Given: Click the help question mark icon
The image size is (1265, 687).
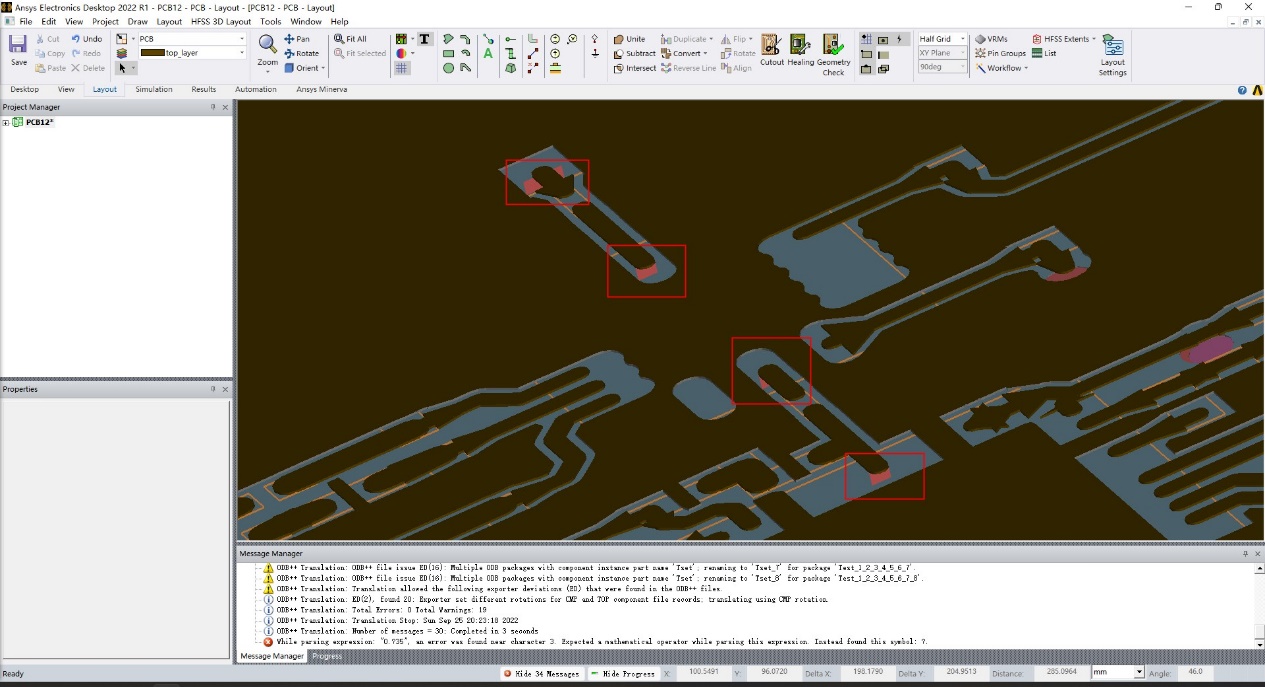Looking at the screenshot, I should pyautogui.click(x=1242, y=89).
